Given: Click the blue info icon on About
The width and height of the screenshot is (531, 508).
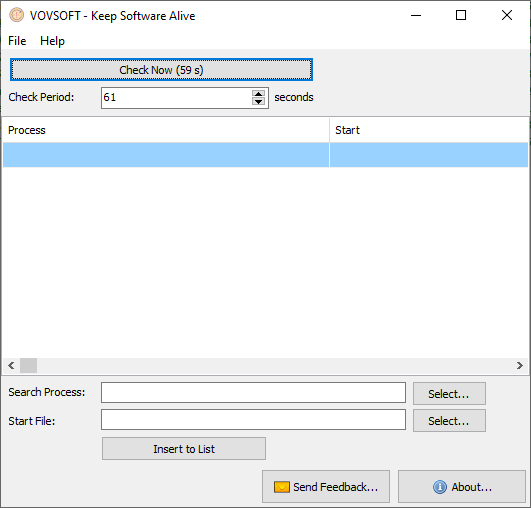Looking at the screenshot, I should pos(440,487).
